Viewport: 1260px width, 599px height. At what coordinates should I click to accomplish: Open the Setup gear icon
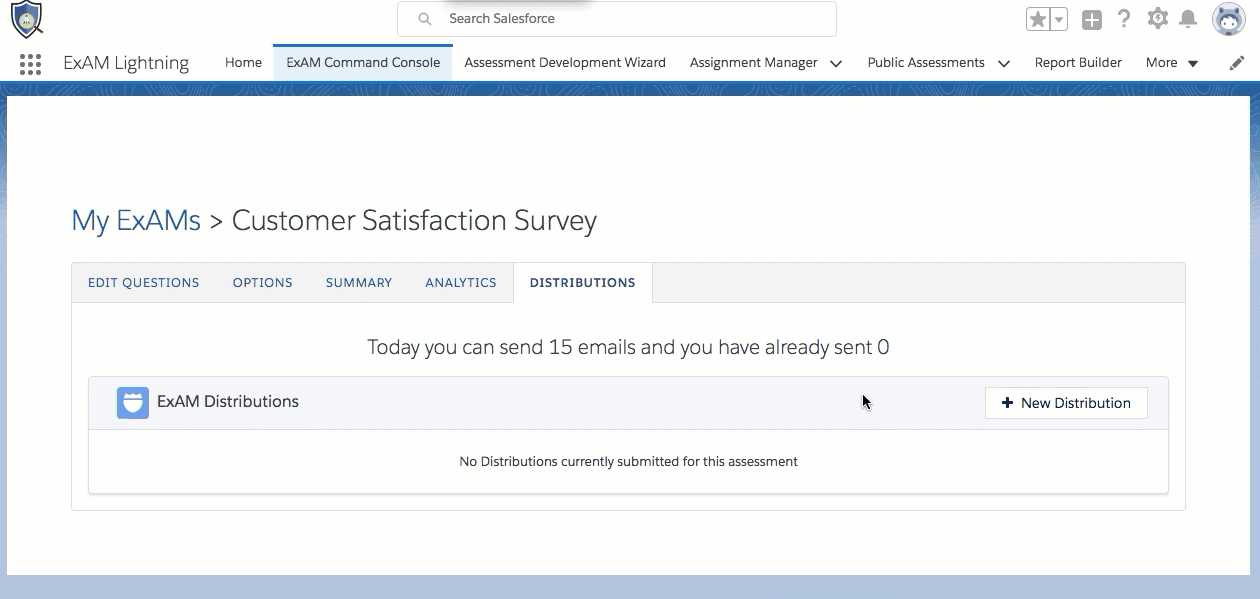click(x=1157, y=18)
